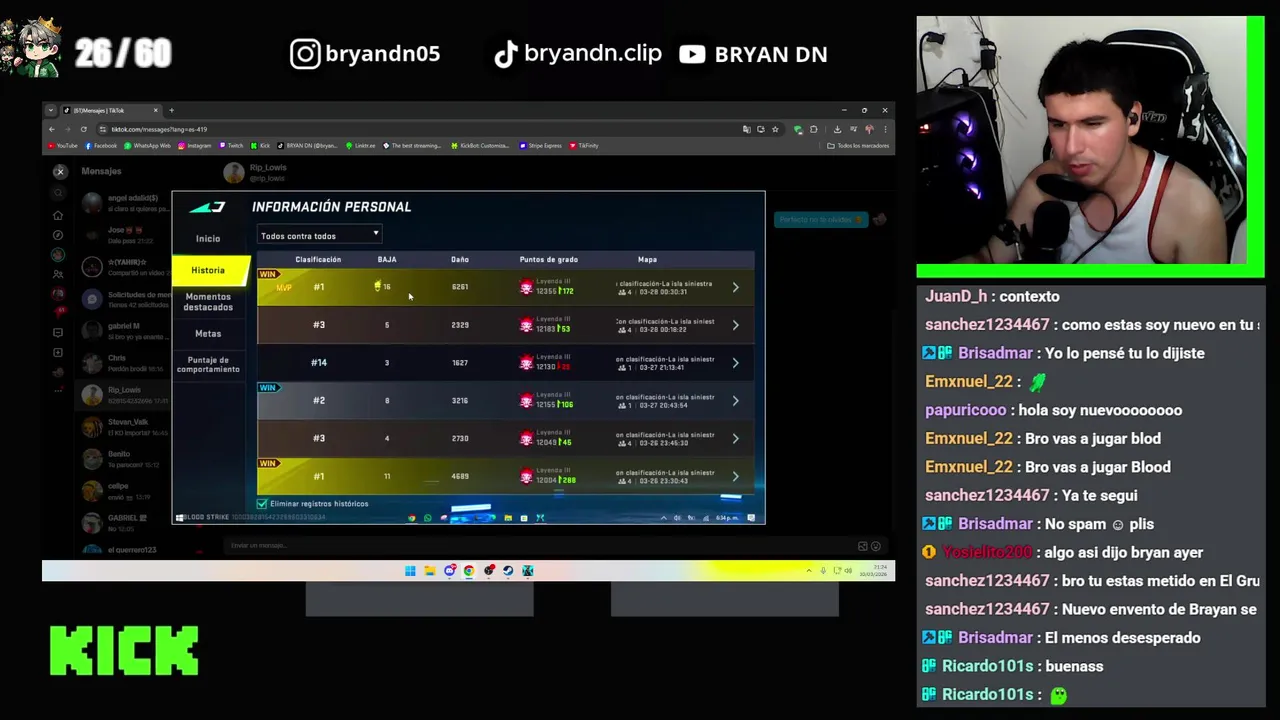Open TikTok friends icon in sidebar
This screenshot has width=1280, height=720.
point(58,274)
